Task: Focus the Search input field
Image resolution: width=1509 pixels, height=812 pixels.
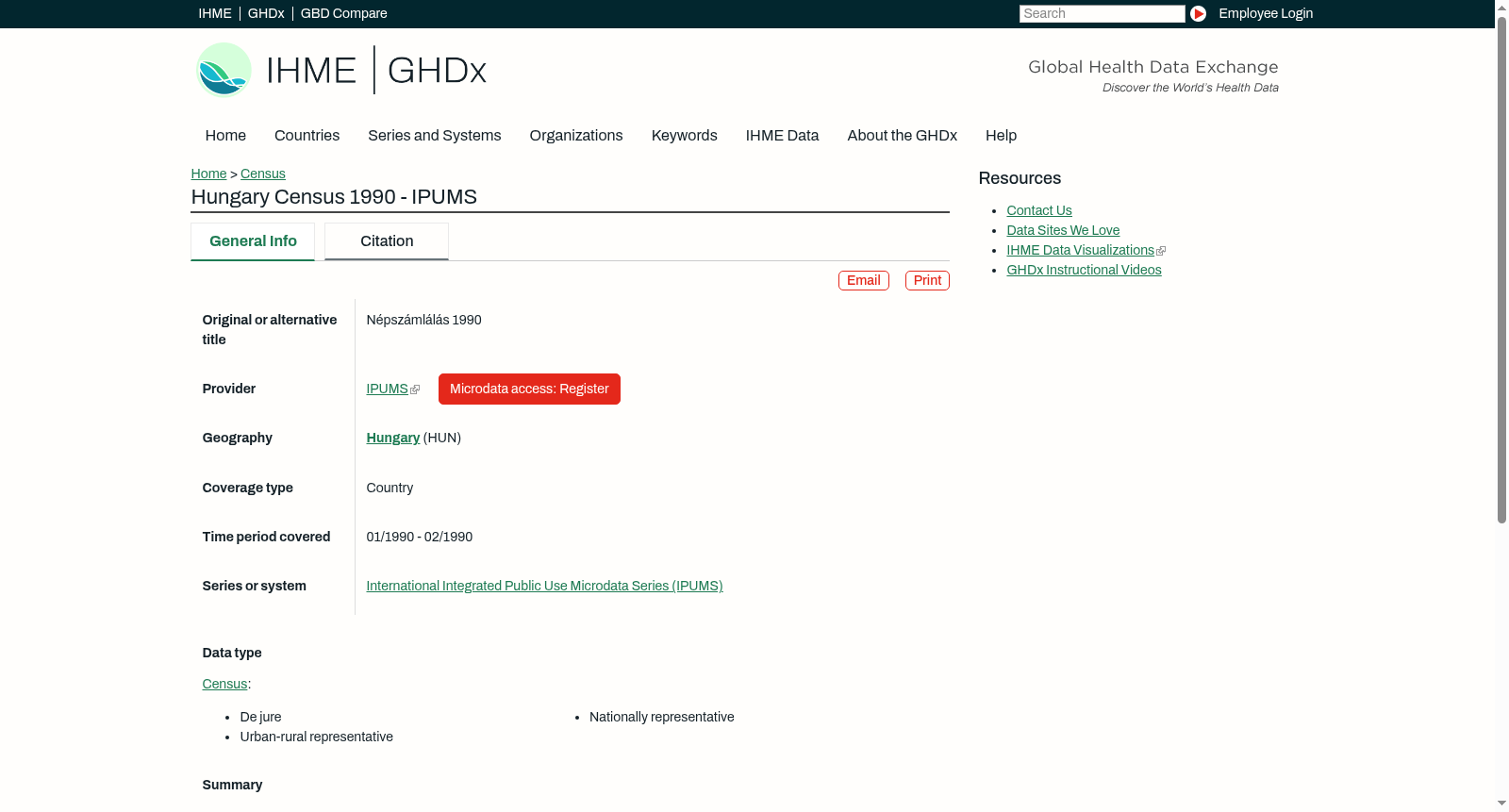Action: tap(1102, 13)
